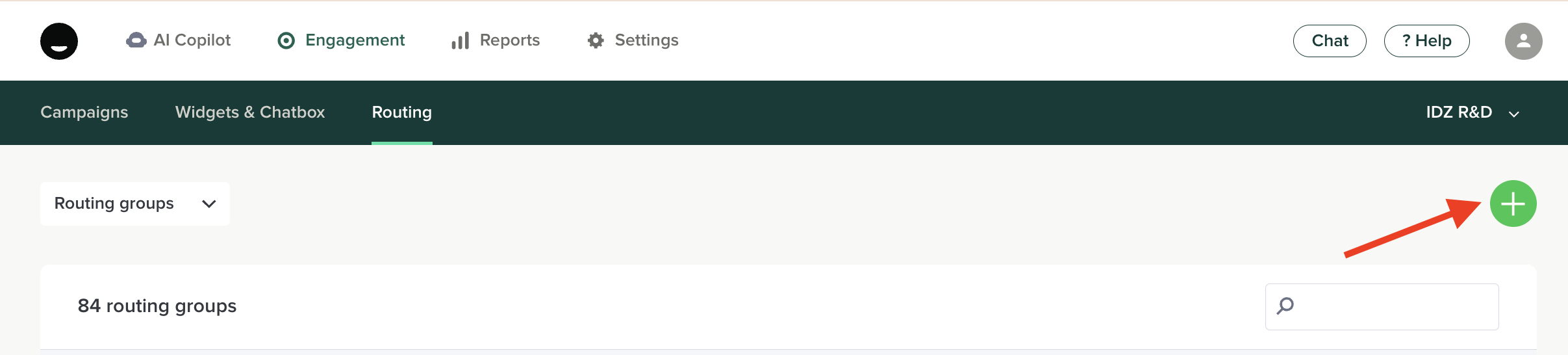The width and height of the screenshot is (1568, 355).
Task: Select the Routing tab
Action: pos(401,112)
